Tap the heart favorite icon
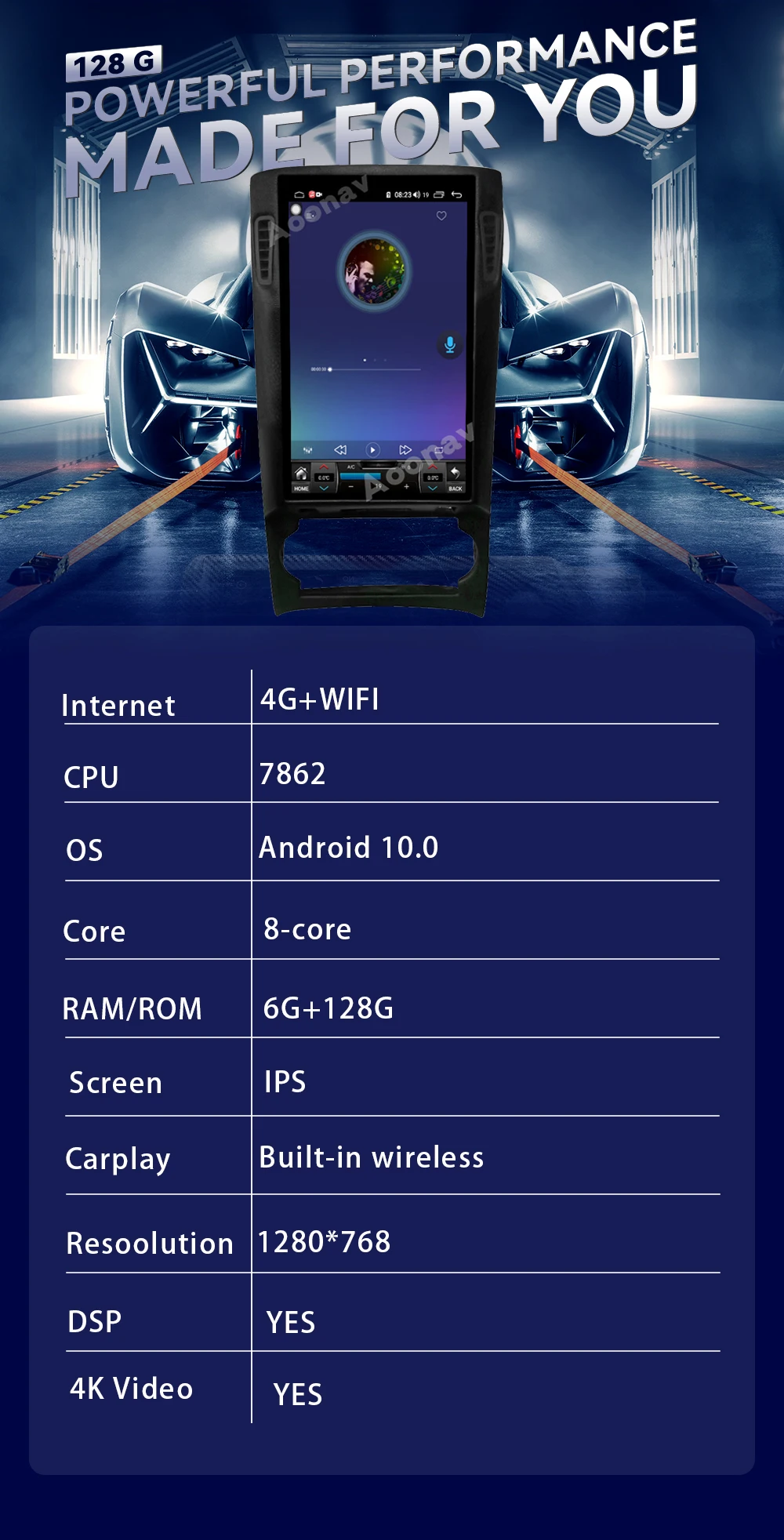The height and width of the screenshot is (1540, 784). point(441,216)
